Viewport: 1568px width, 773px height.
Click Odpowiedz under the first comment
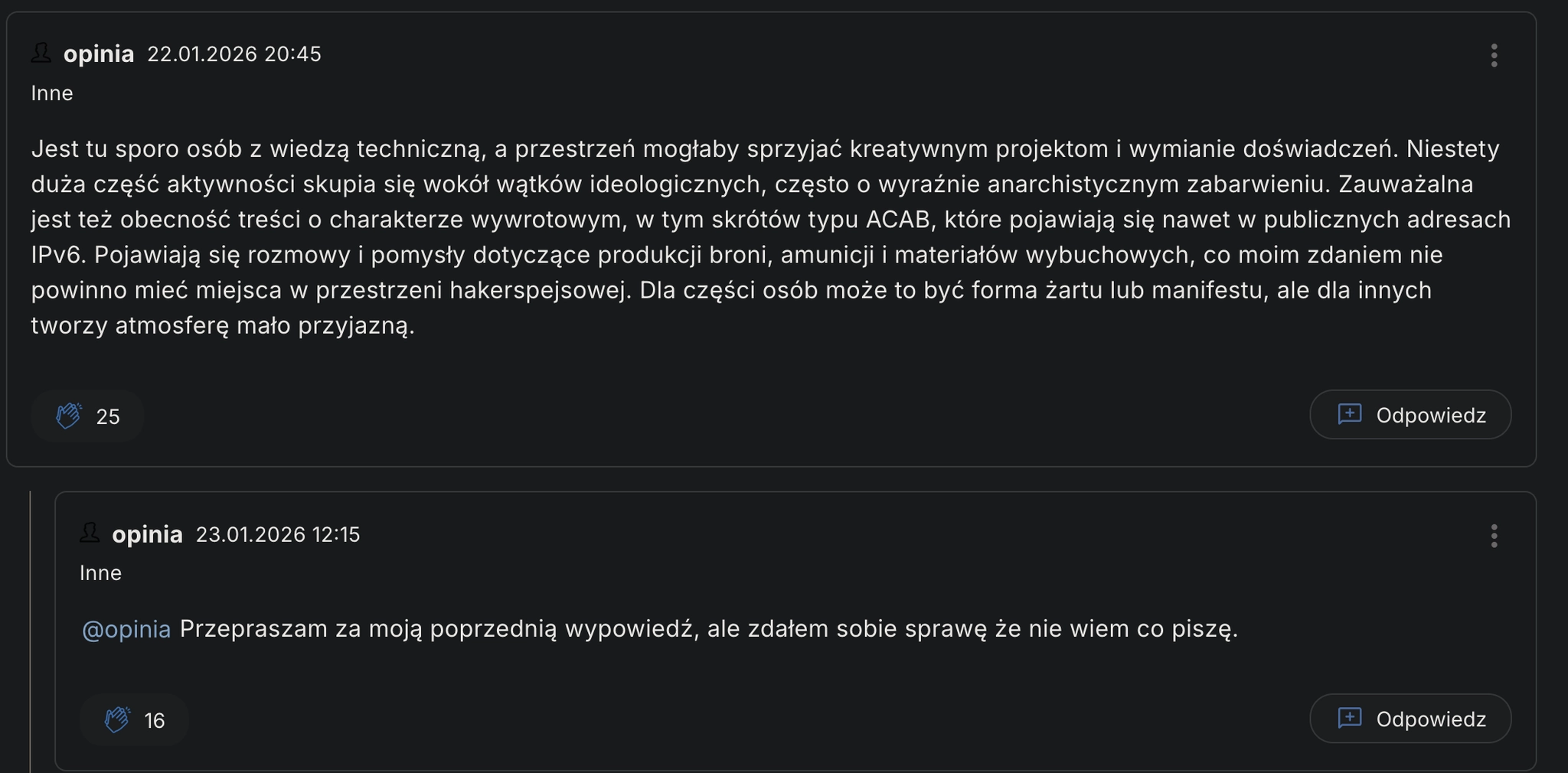click(x=1410, y=415)
